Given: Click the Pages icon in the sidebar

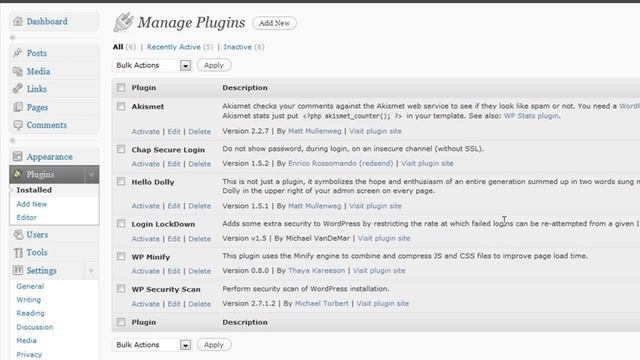Looking at the screenshot, I should (18, 107).
